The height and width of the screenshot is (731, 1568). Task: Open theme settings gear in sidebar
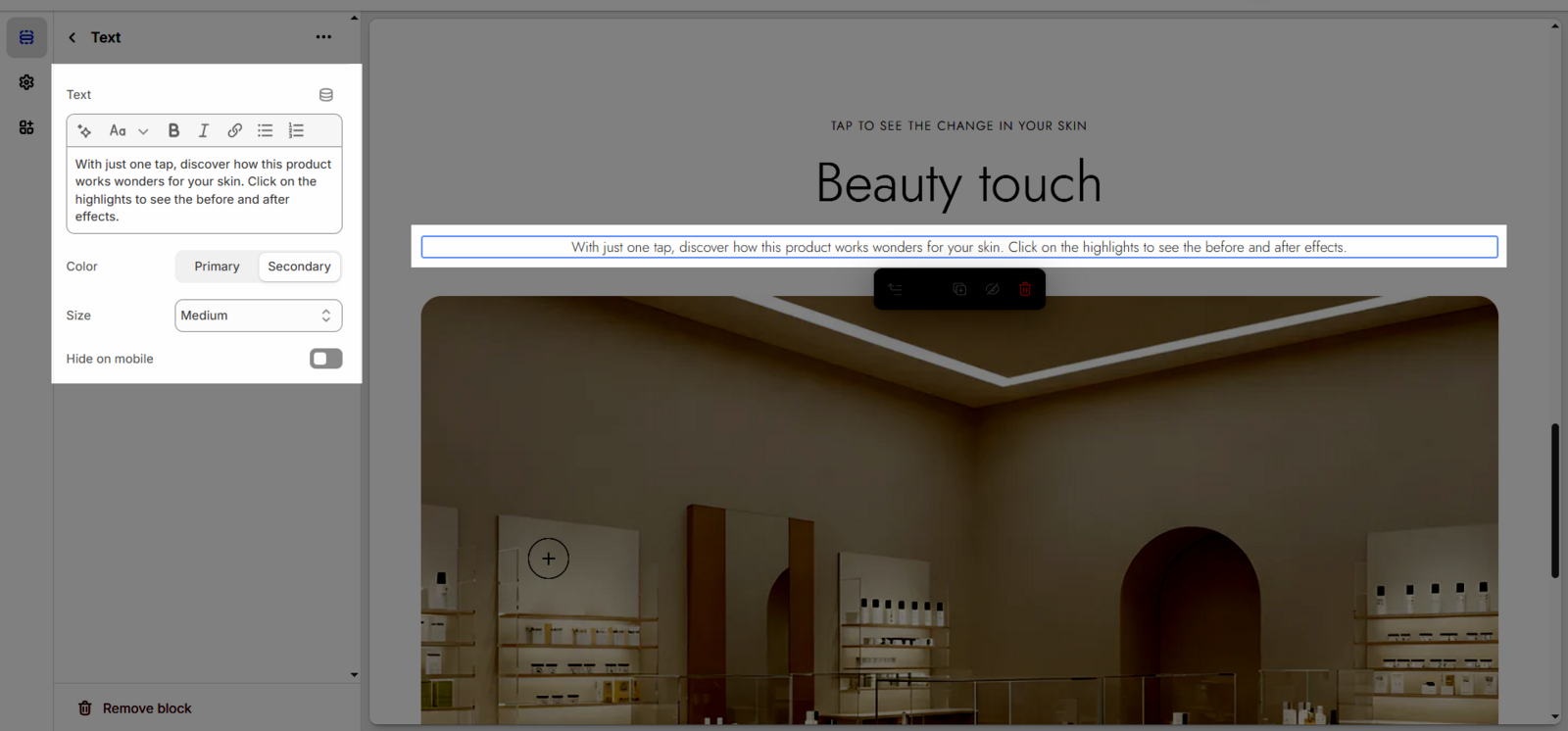pyautogui.click(x=26, y=82)
